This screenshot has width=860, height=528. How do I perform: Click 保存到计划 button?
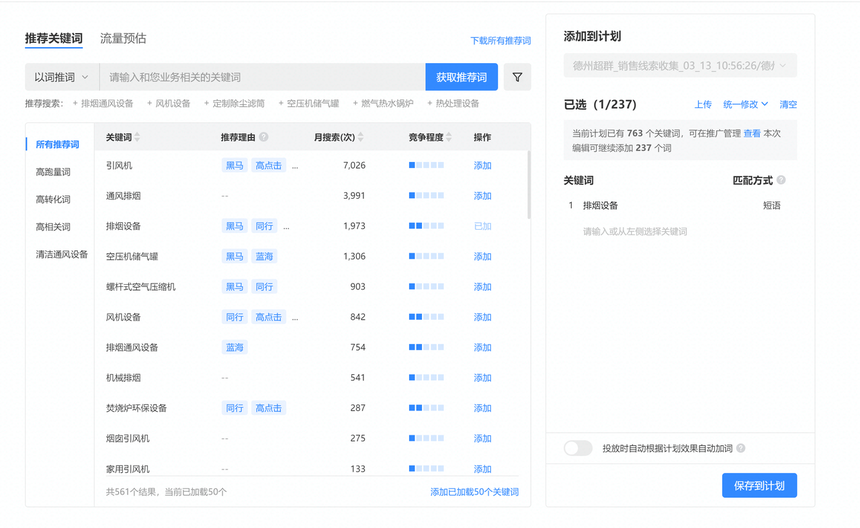(x=758, y=486)
